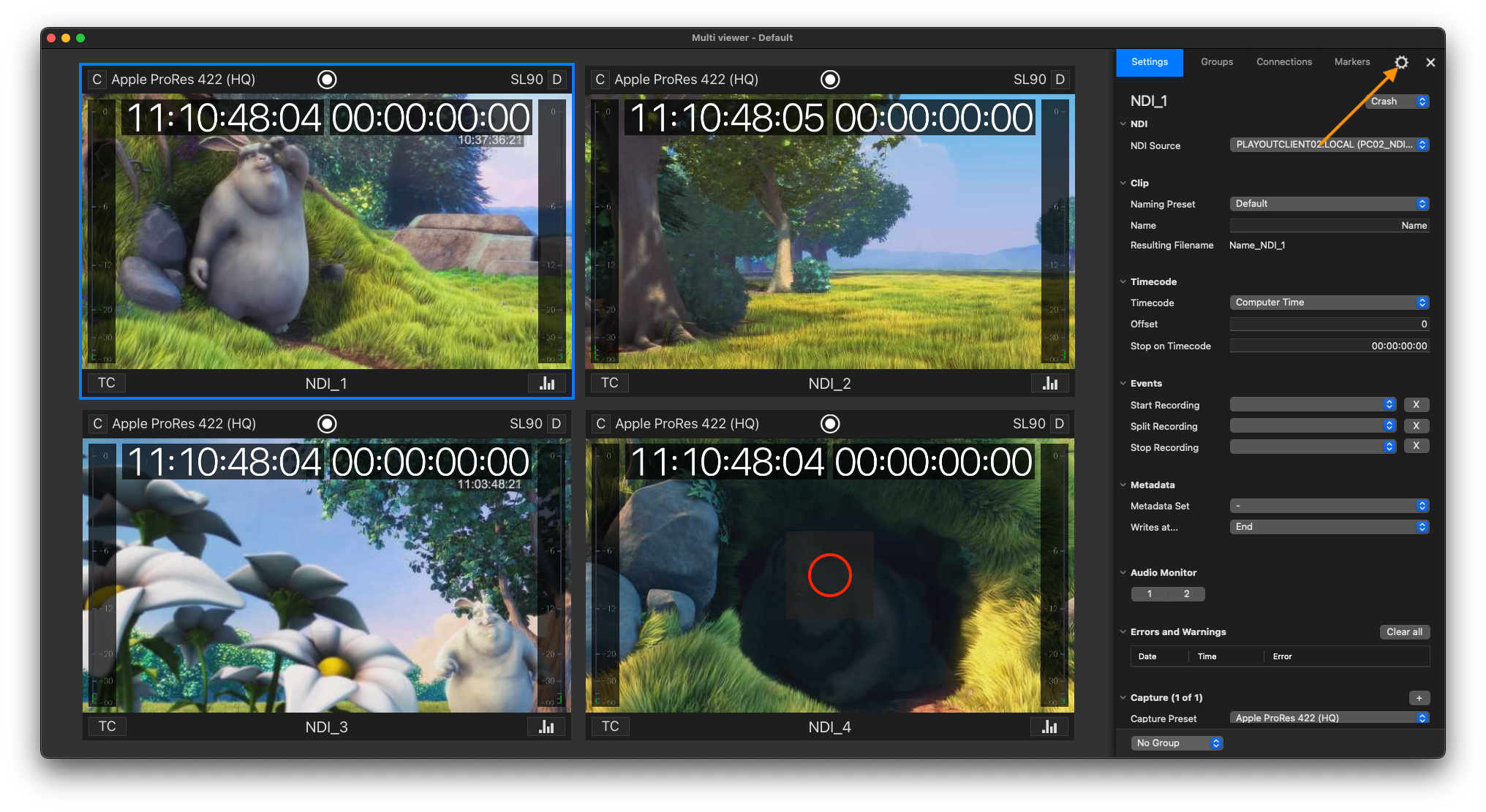Select the NDI_2 viewer video preview
Viewport: 1486px width, 812px height.
(x=830, y=231)
